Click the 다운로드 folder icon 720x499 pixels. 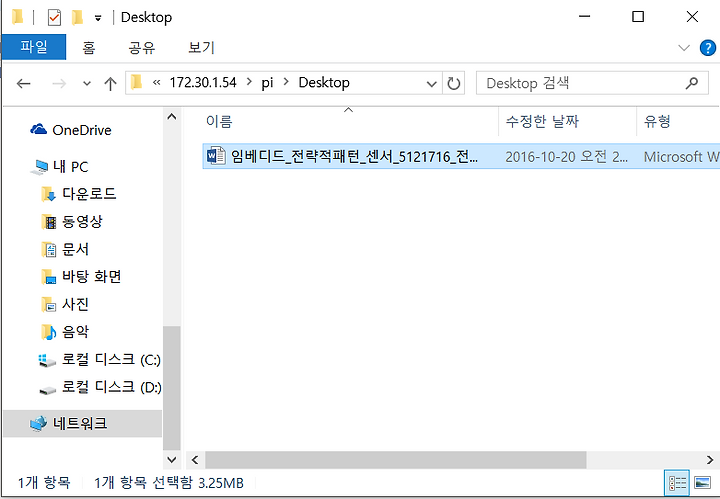[49, 194]
